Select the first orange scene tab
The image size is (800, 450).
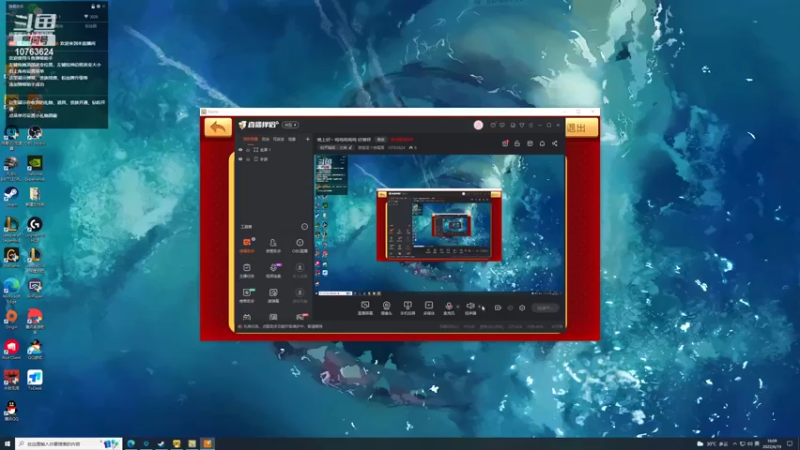click(x=250, y=139)
